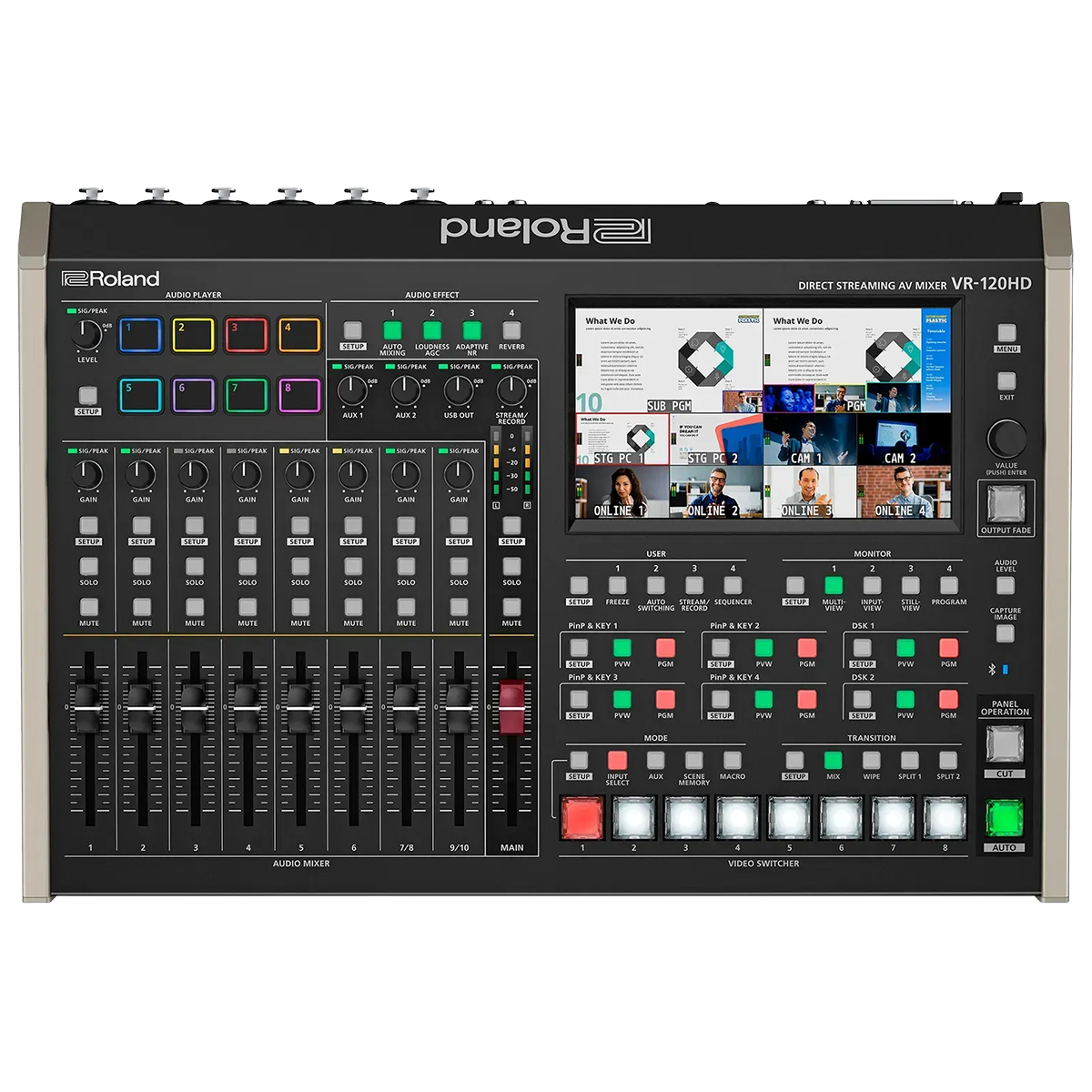The width and height of the screenshot is (1092, 1092).
Task: Solo audio channel 3
Action: (194, 566)
